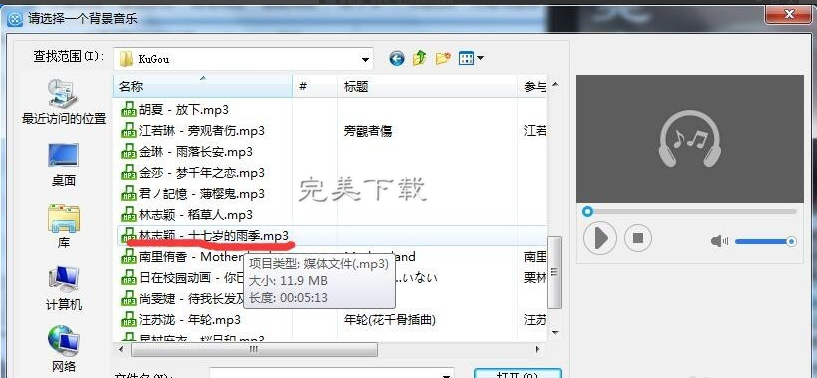Create a new folder icon

[x=443, y=58]
